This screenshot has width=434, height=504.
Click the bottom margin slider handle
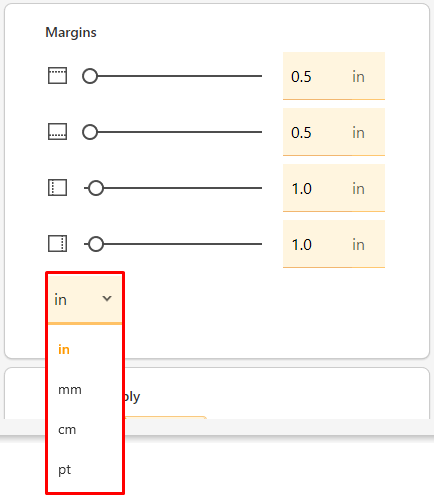tap(90, 132)
